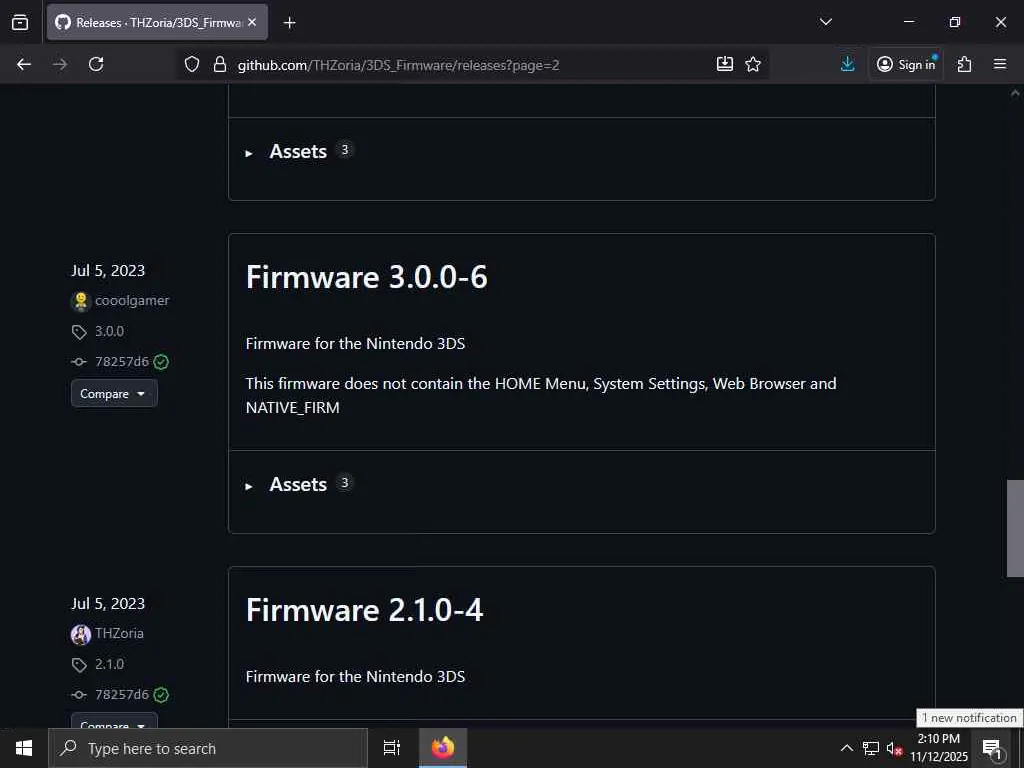1024x768 pixels.
Task: Click the verified check icon beside 3.0.0 commit
Action: click(x=161, y=362)
